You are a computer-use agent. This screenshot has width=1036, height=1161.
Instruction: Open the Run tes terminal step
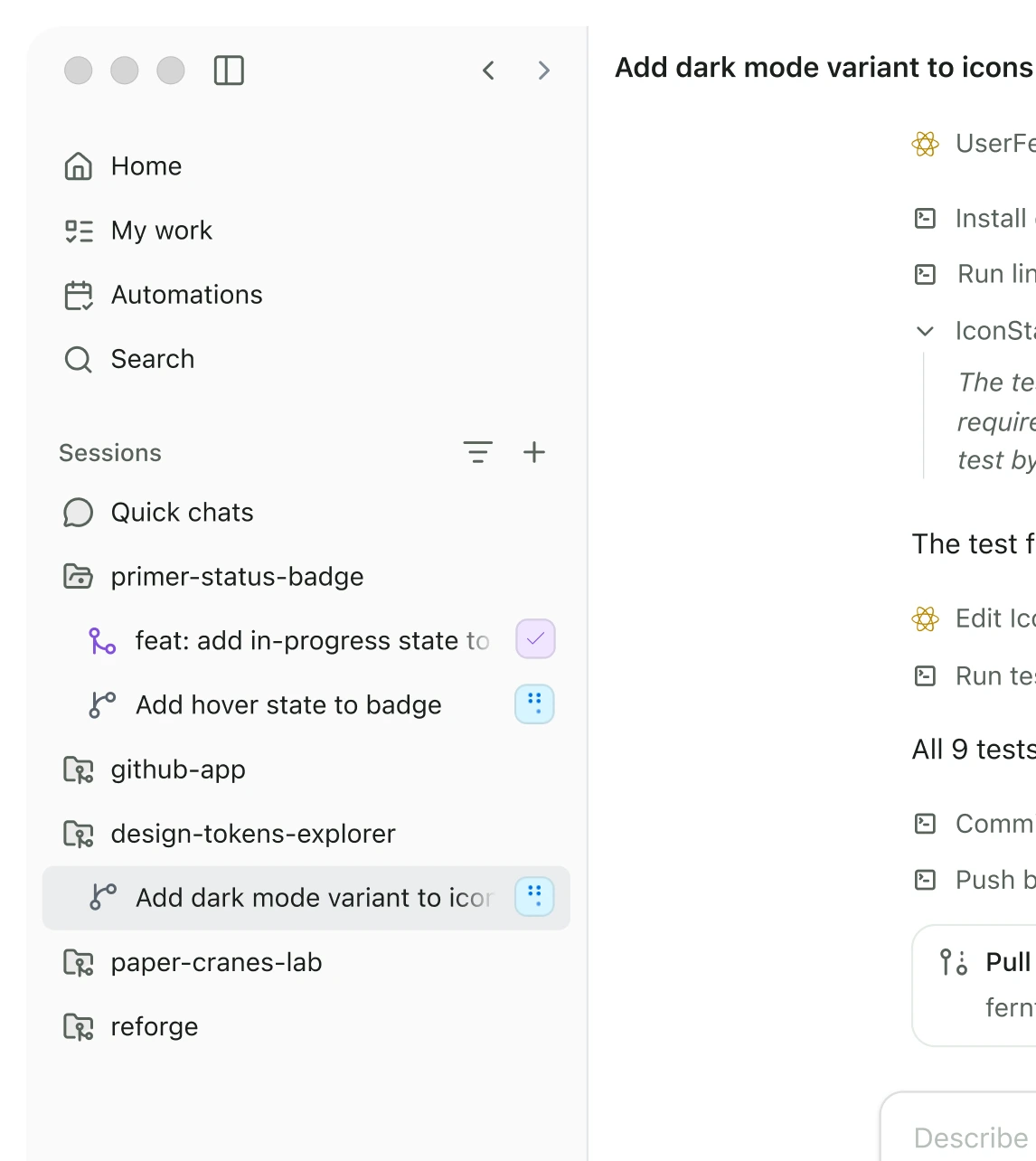[x=975, y=675]
